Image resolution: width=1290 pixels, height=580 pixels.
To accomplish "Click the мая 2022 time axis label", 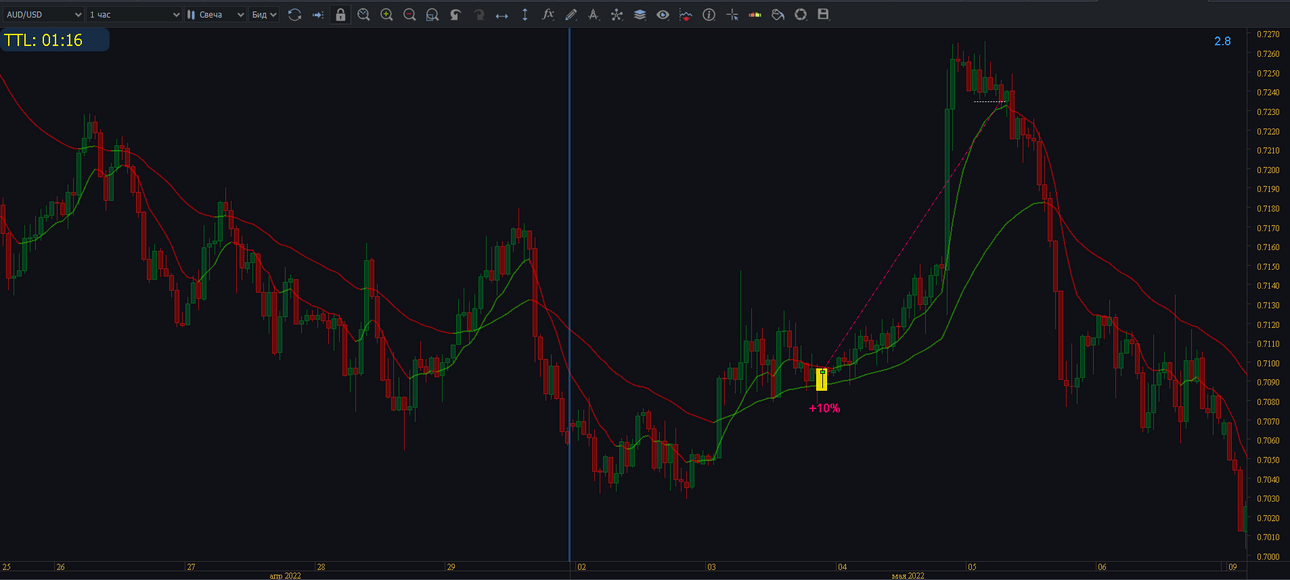I will pyautogui.click(x=908, y=576).
